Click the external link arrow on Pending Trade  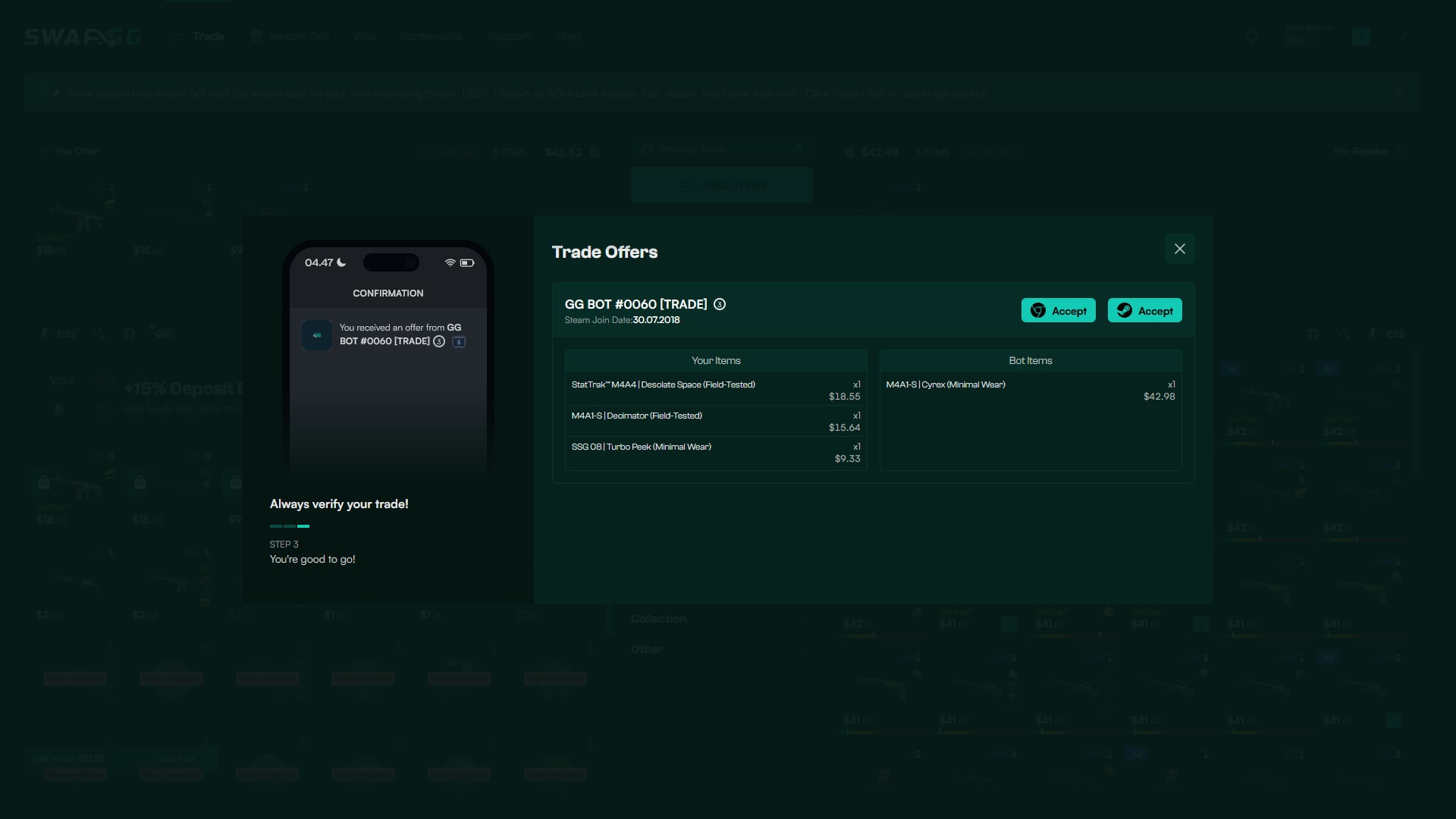point(797,149)
